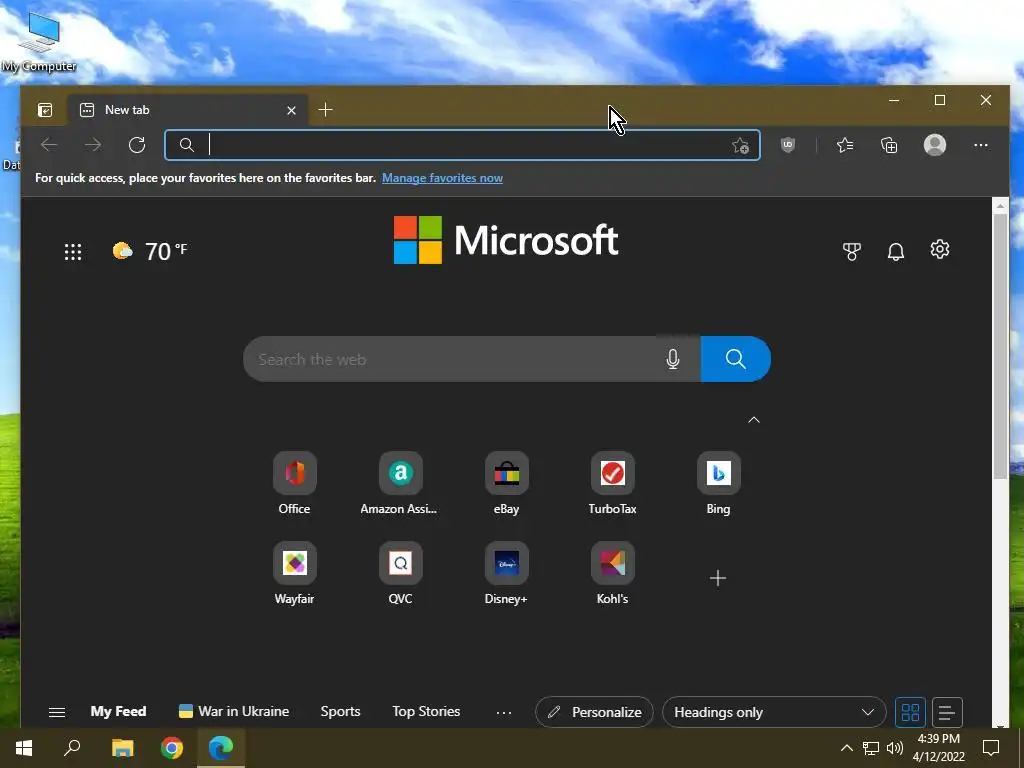The image size is (1024, 768).
Task: Show hidden system tray icons
Action: click(x=846, y=748)
